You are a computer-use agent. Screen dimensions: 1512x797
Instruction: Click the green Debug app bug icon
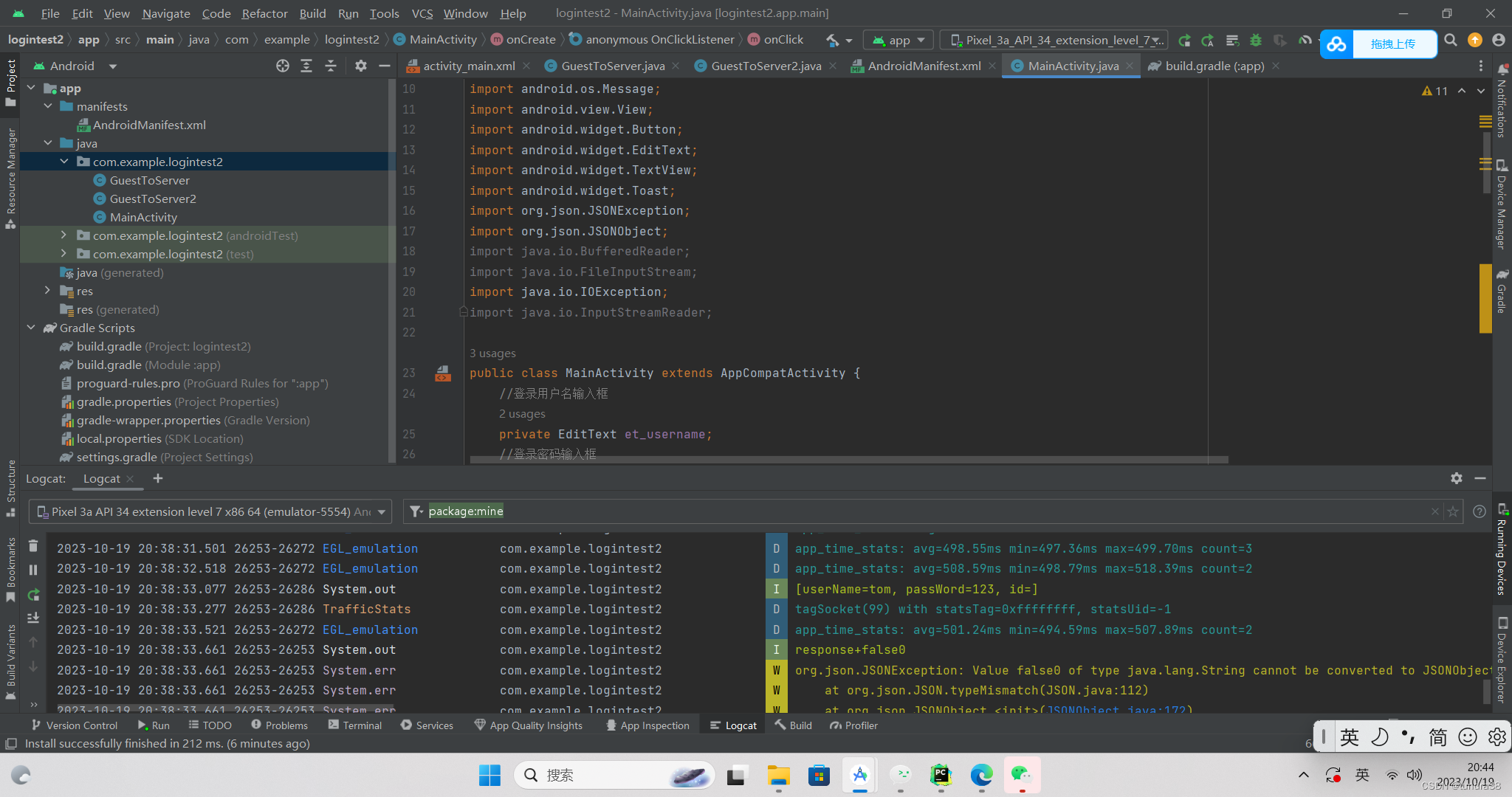[x=1255, y=41]
